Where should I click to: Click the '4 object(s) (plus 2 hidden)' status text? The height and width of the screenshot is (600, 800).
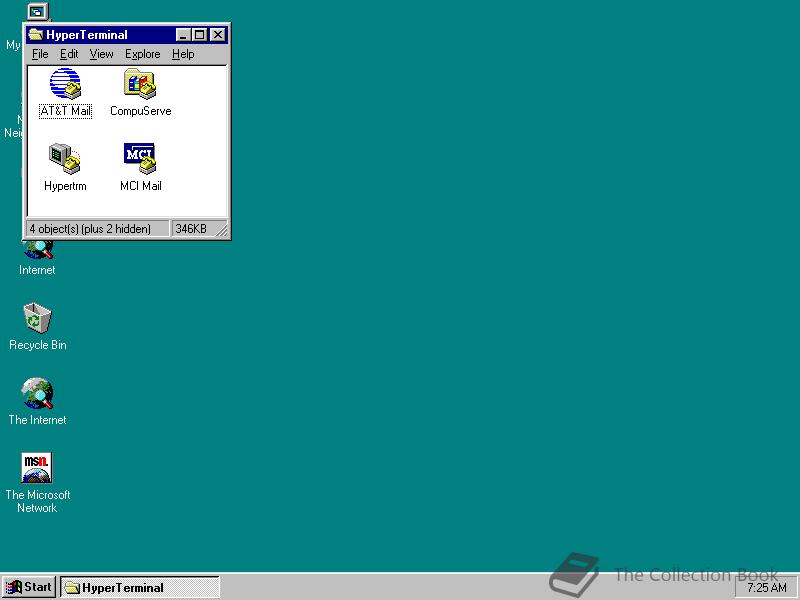coord(90,229)
